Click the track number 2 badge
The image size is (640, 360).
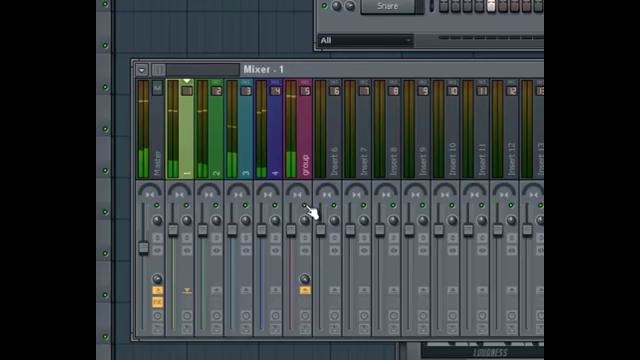(x=217, y=91)
